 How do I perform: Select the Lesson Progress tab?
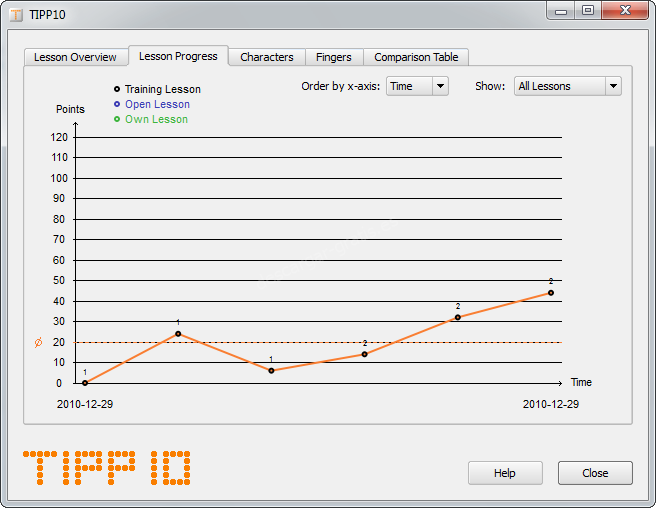click(178, 56)
